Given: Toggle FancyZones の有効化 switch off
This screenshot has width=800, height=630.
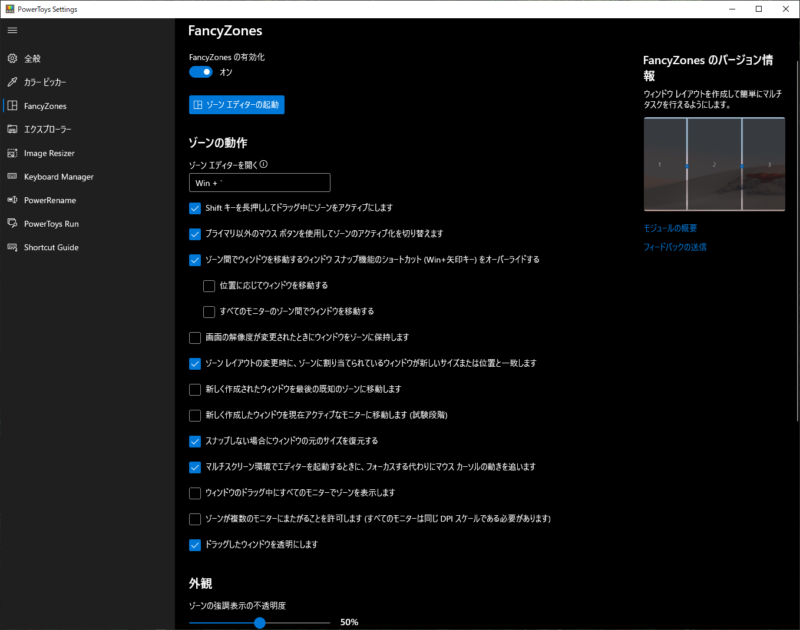Looking at the screenshot, I should (x=201, y=72).
